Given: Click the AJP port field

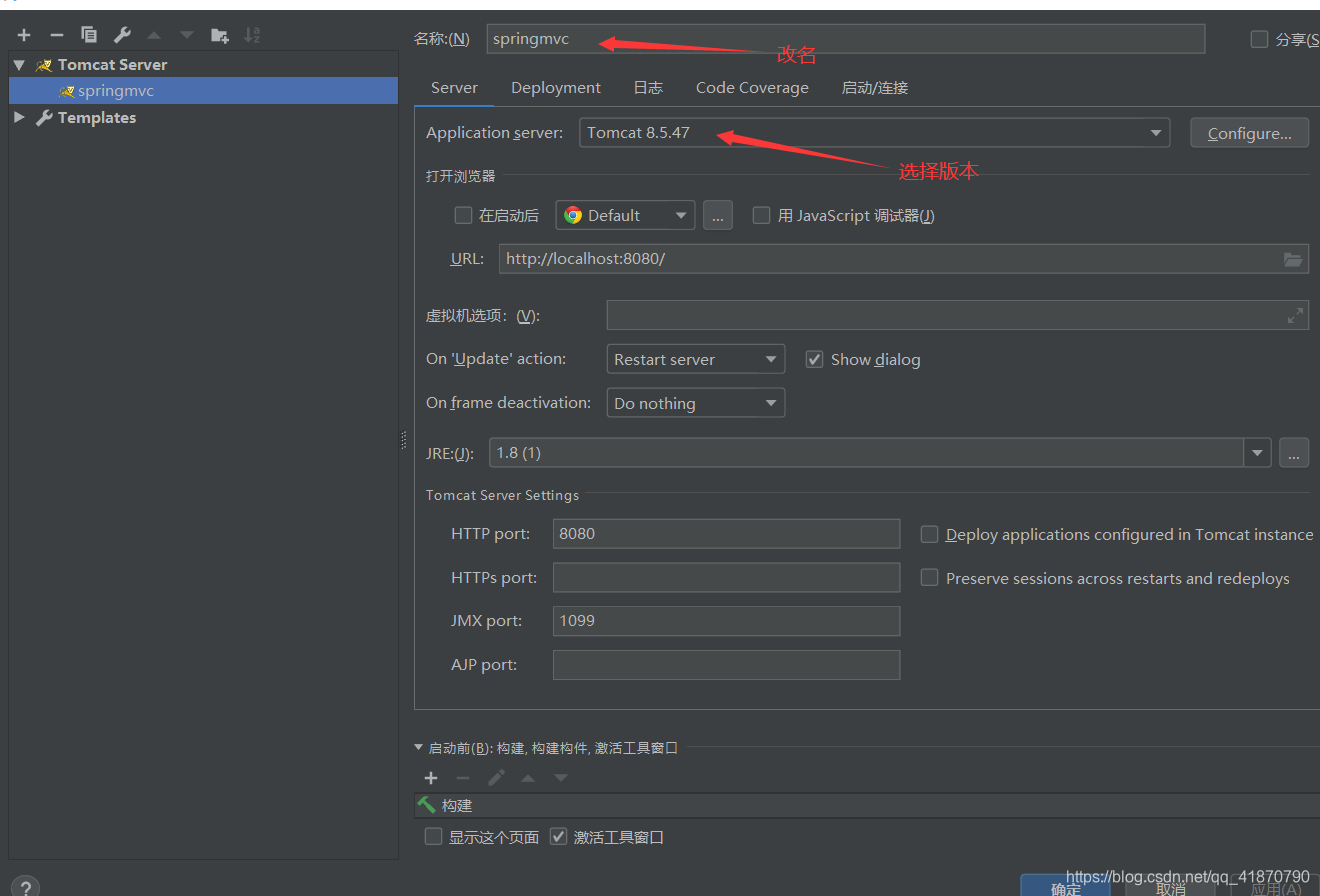Looking at the screenshot, I should [726, 665].
